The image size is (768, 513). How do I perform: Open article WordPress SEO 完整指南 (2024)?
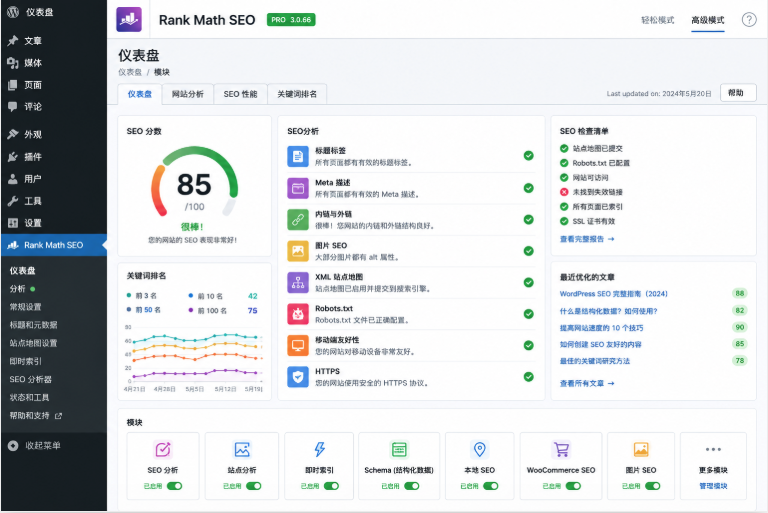coord(614,293)
